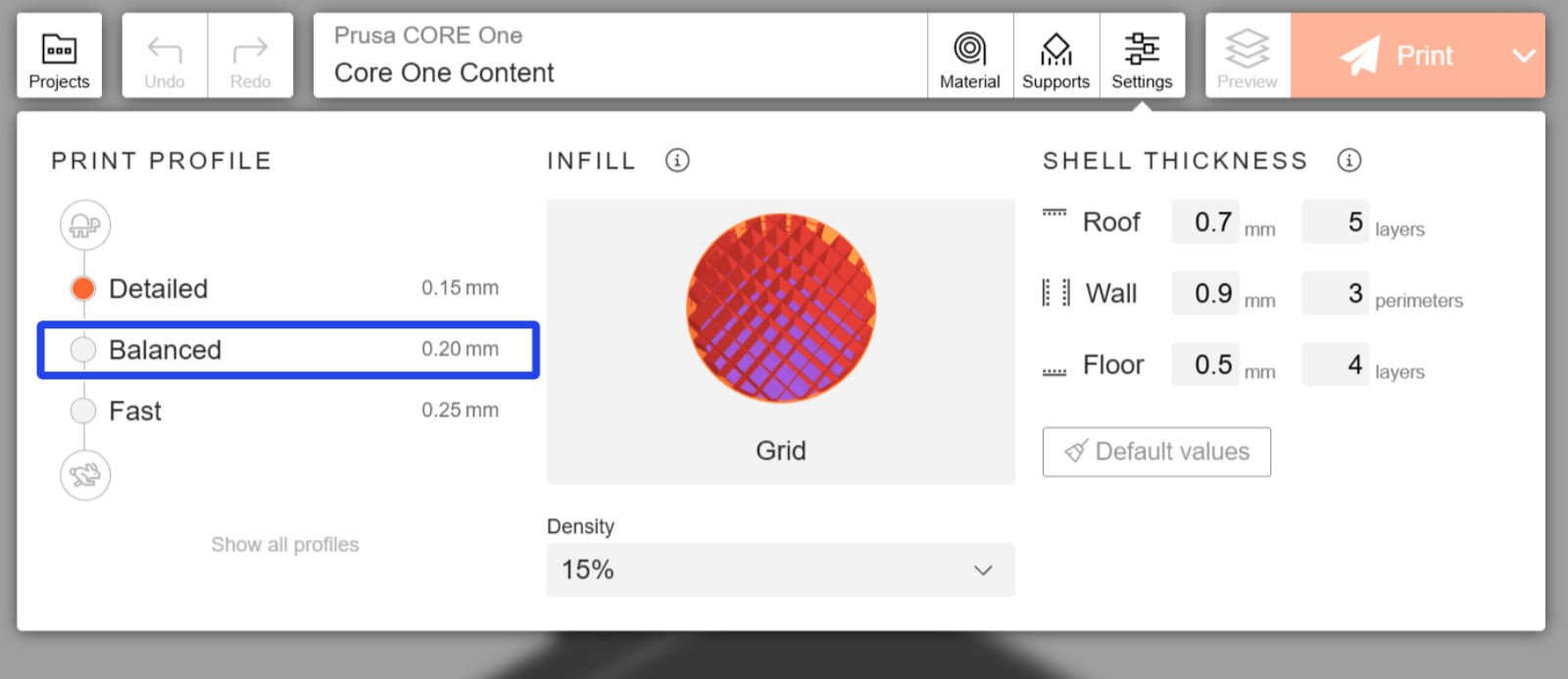Close the Settings tab panel
Screen dimensions: 1568x679
1142,56
